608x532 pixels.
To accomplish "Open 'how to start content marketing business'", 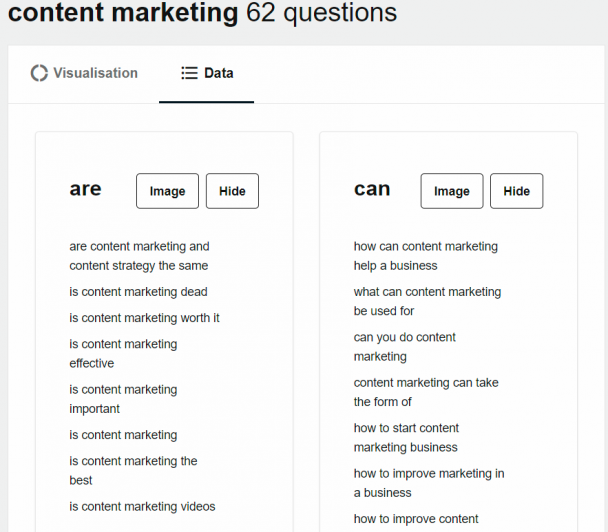I will [x=406, y=437].
